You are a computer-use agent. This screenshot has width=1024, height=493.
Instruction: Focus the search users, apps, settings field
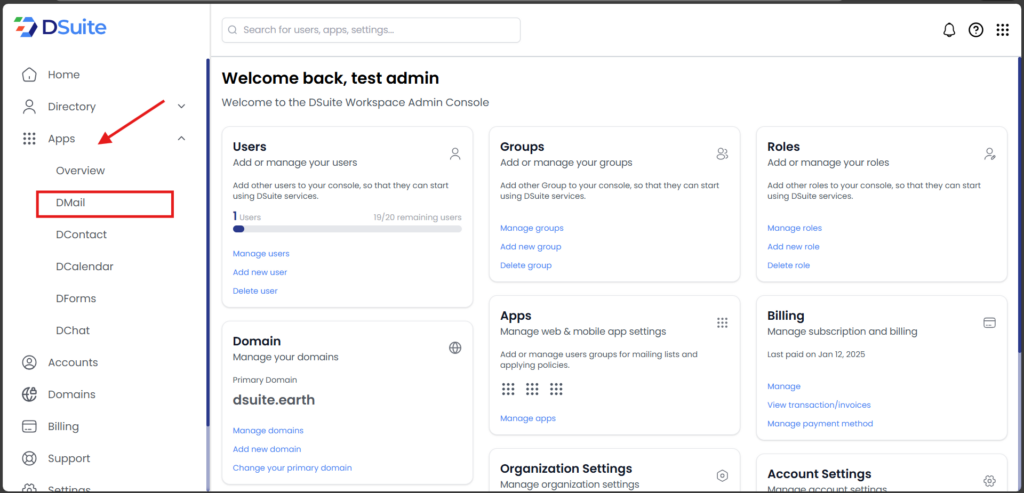[x=371, y=30]
